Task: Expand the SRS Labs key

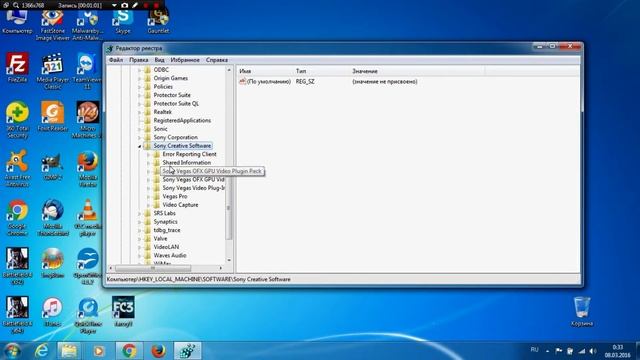Action: tap(140, 213)
